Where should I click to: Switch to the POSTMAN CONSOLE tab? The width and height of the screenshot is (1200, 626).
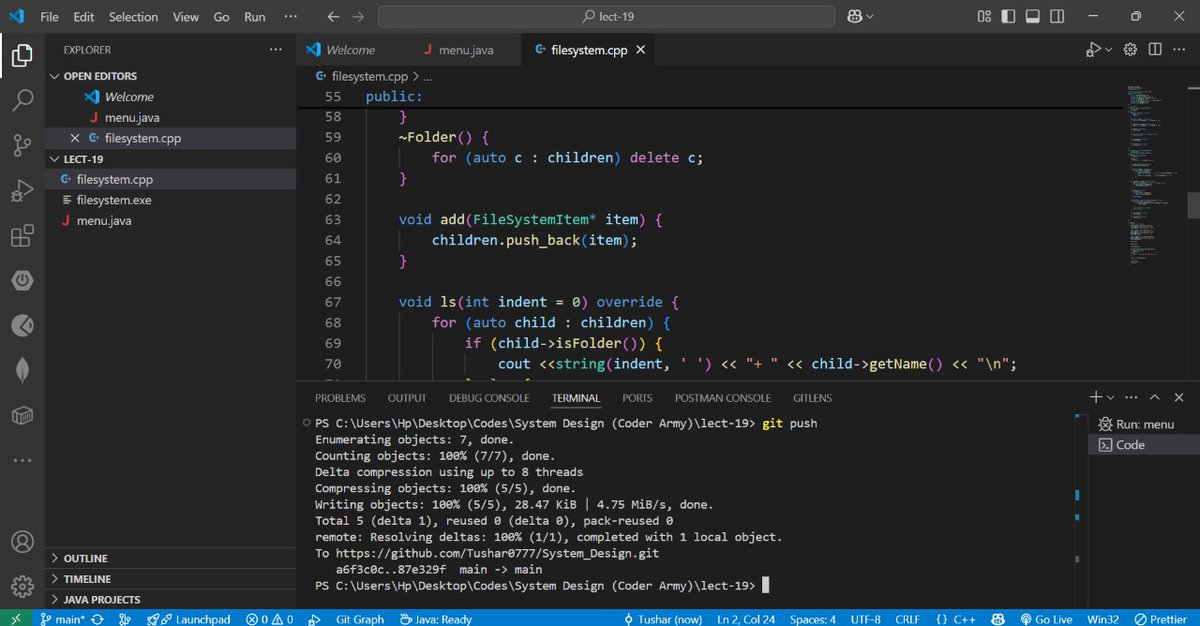723,397
